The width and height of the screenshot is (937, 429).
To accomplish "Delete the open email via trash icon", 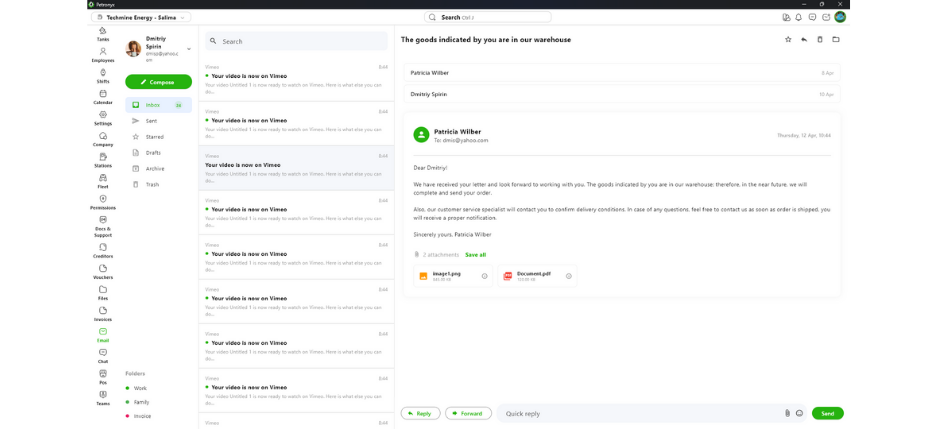I will [x=820, y=40].
